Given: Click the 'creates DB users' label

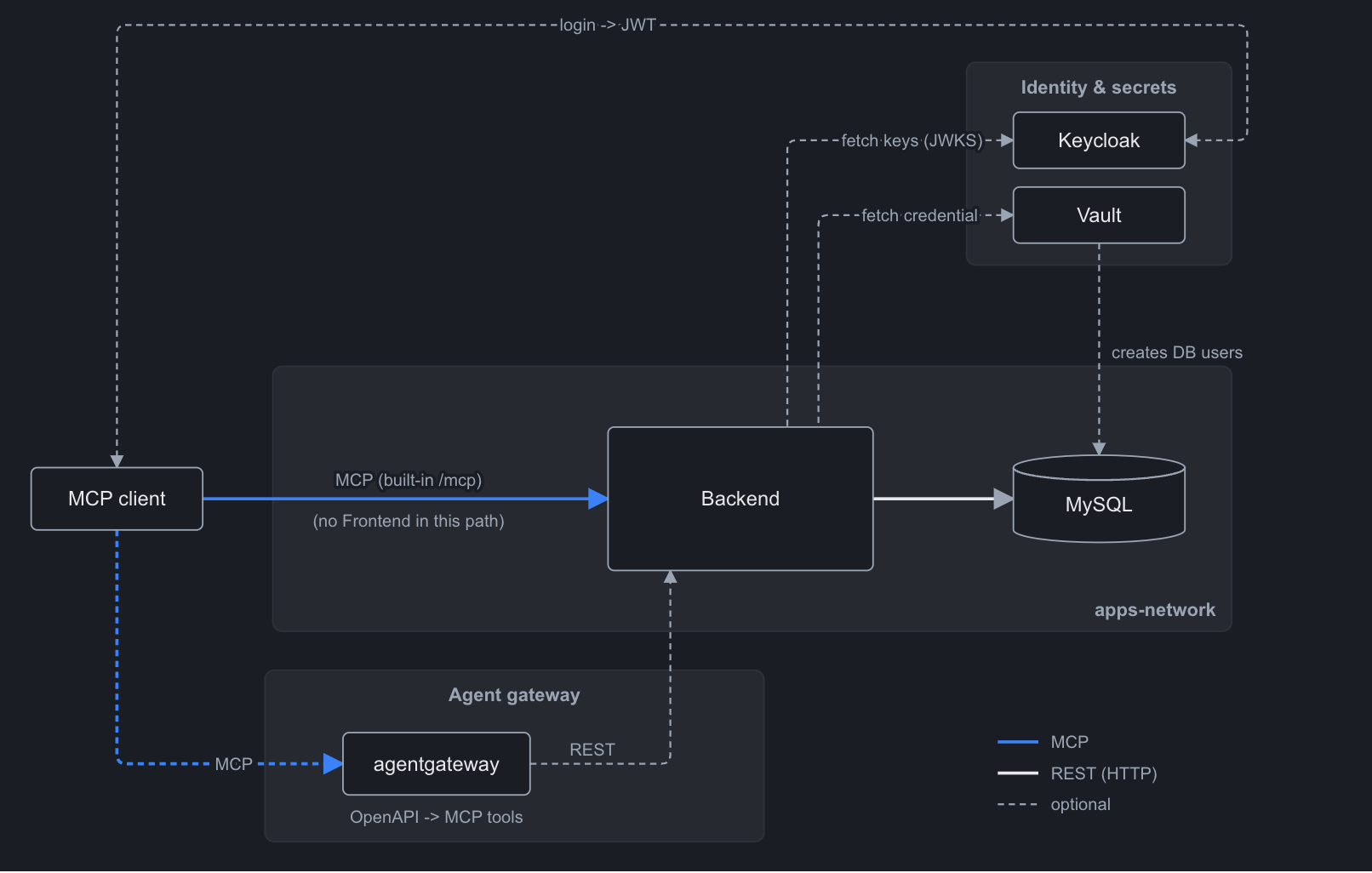Looking at the screenshot, I should tap(1177, 352).
